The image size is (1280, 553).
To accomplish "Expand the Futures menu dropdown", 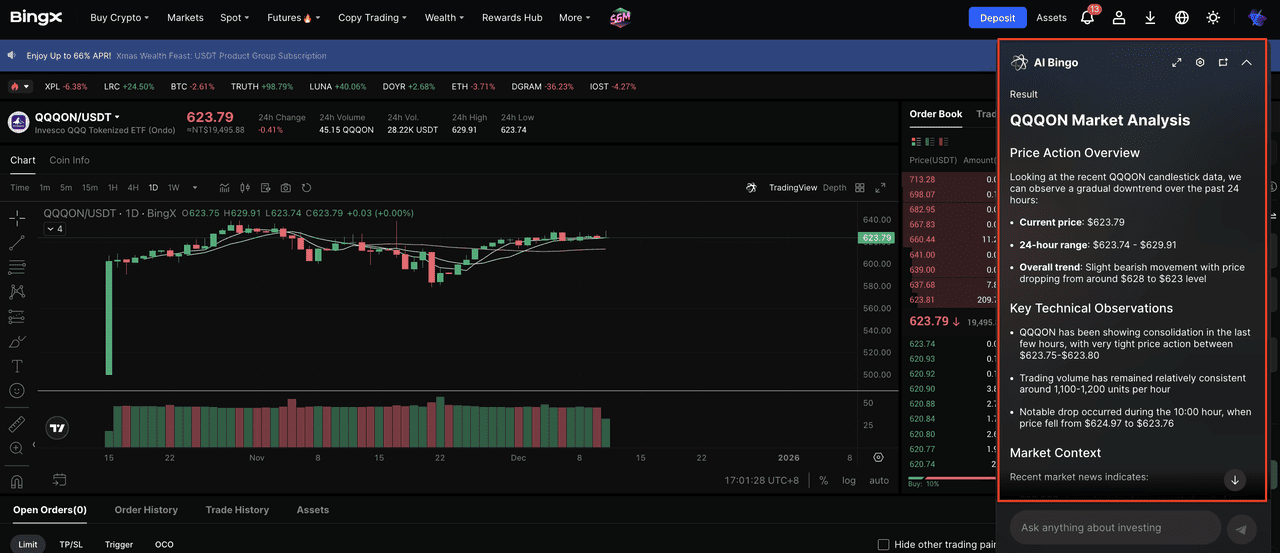I will pyautogui.click(x=290, y=18).
